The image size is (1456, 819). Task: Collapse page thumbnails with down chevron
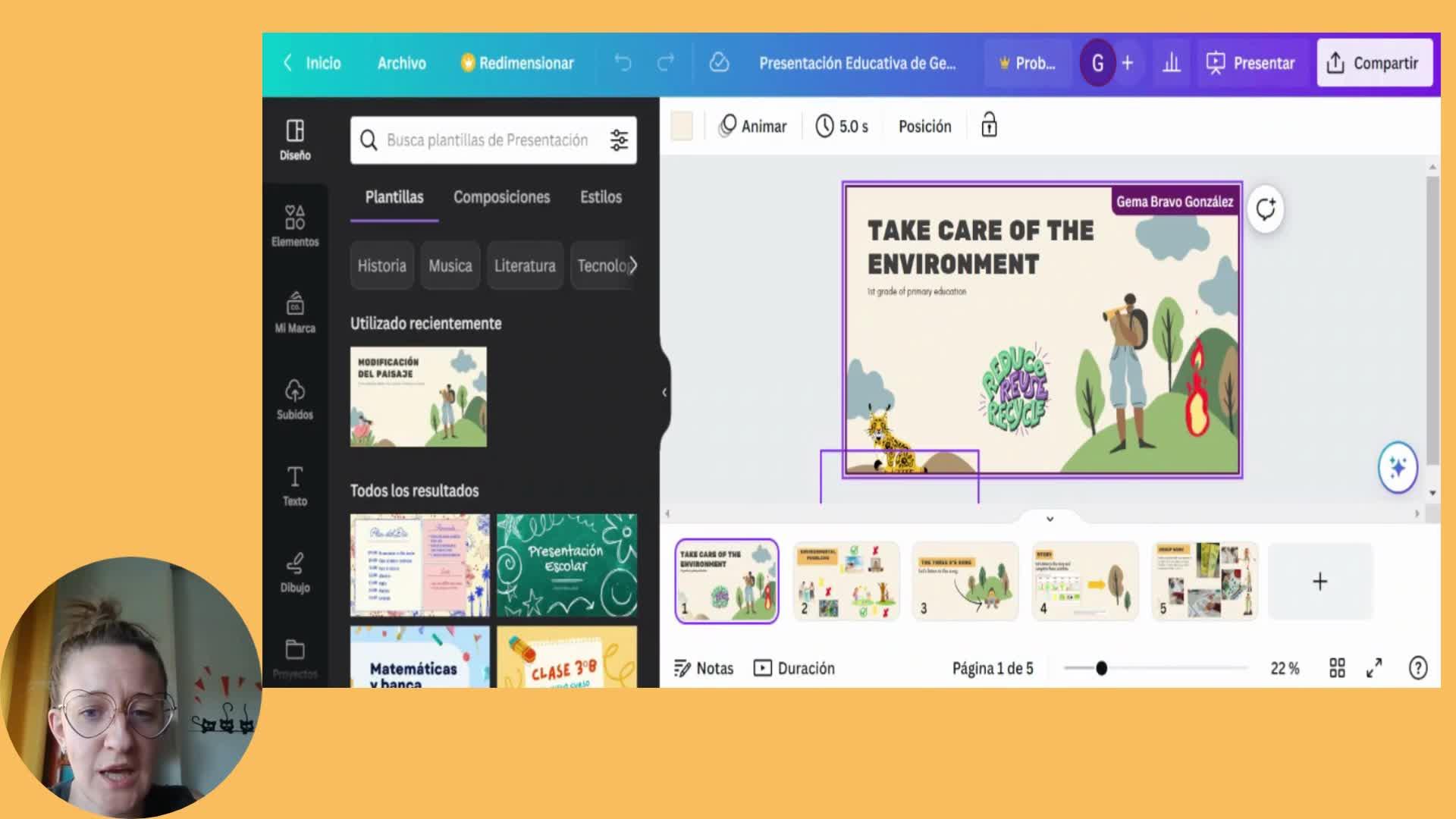pos(1050,519)
